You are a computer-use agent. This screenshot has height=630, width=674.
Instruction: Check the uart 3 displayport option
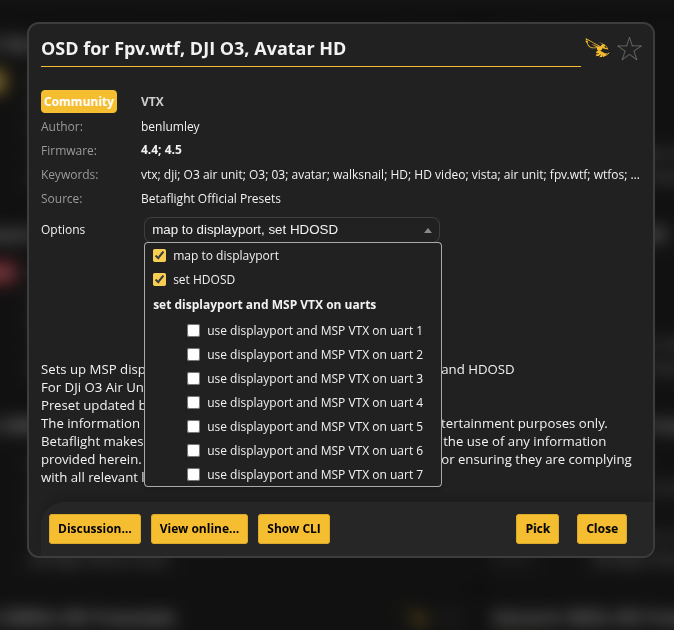[x=194, y=379]
